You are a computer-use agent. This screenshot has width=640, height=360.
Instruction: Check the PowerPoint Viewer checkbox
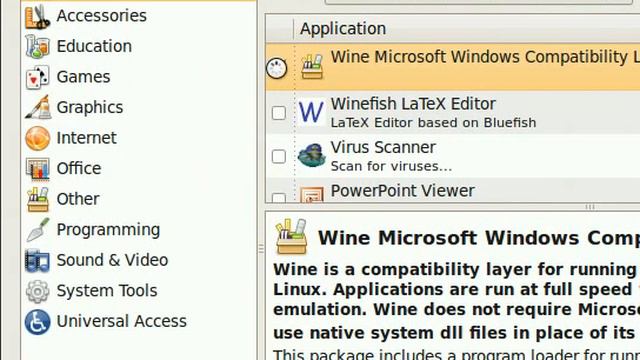click(279, 198)
